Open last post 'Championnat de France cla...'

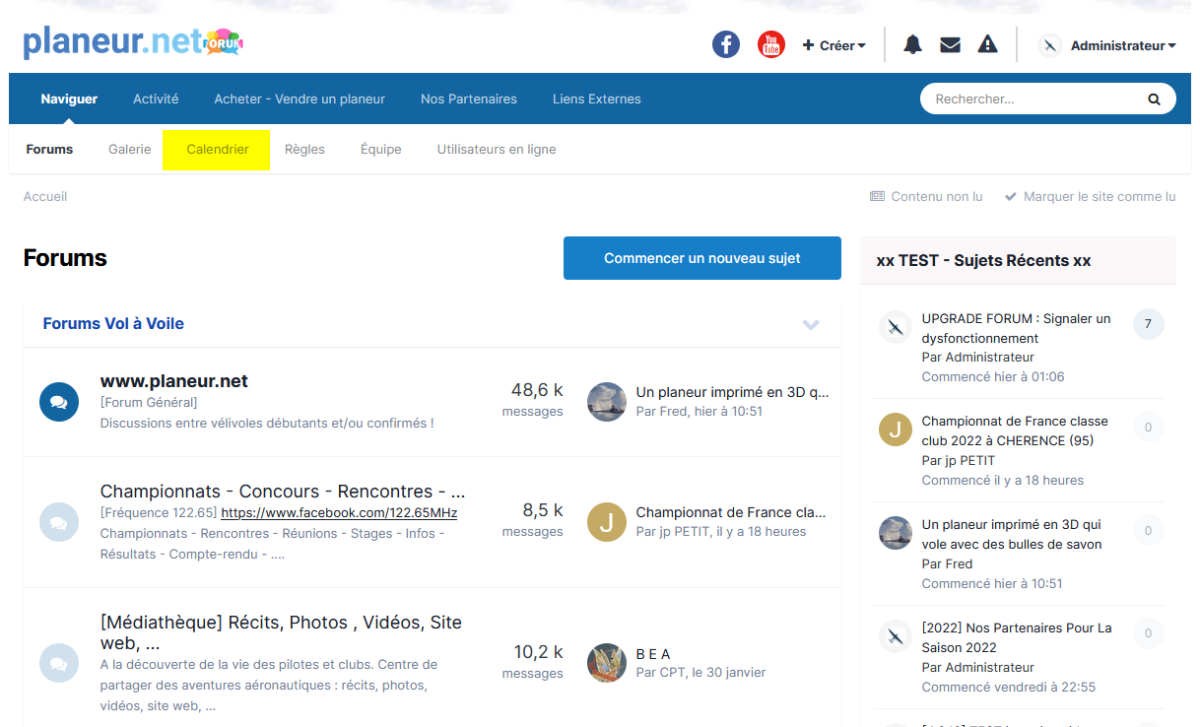[731, 512]
